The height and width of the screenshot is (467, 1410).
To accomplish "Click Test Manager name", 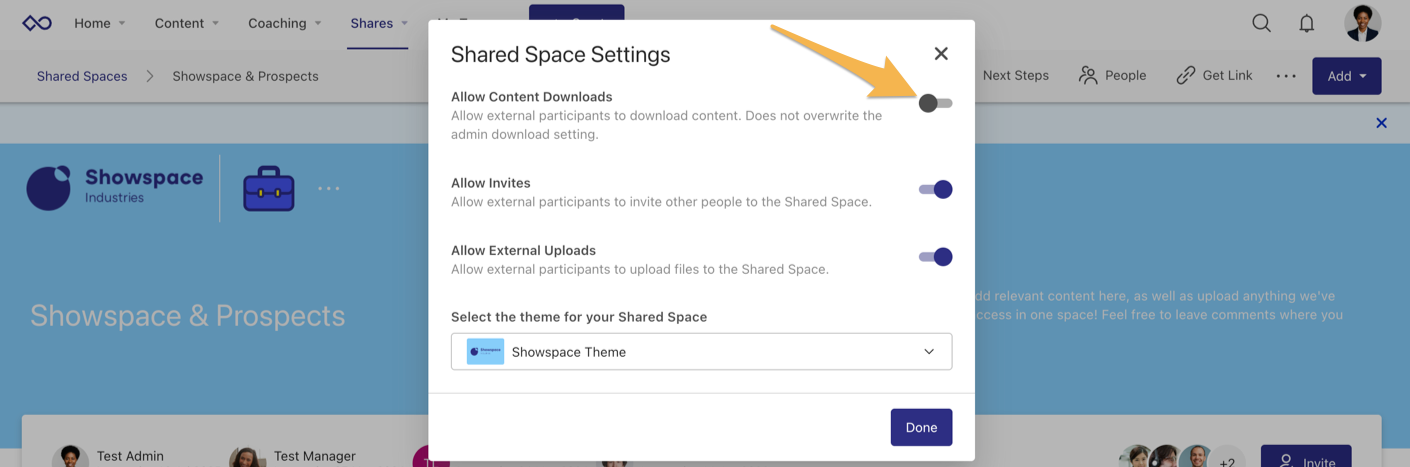I will click(315, 456).
